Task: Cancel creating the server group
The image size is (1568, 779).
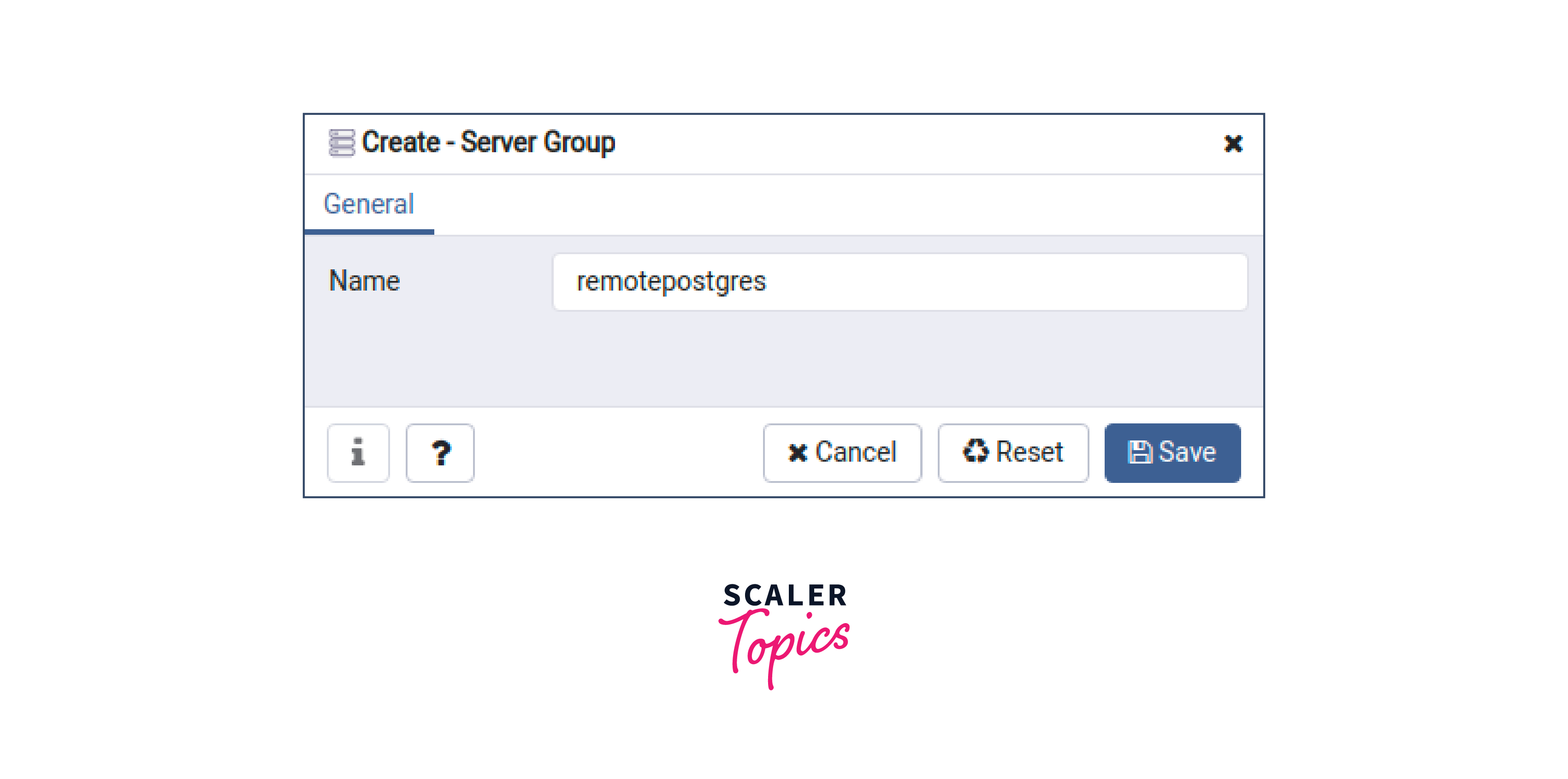Action: [842, 452]
